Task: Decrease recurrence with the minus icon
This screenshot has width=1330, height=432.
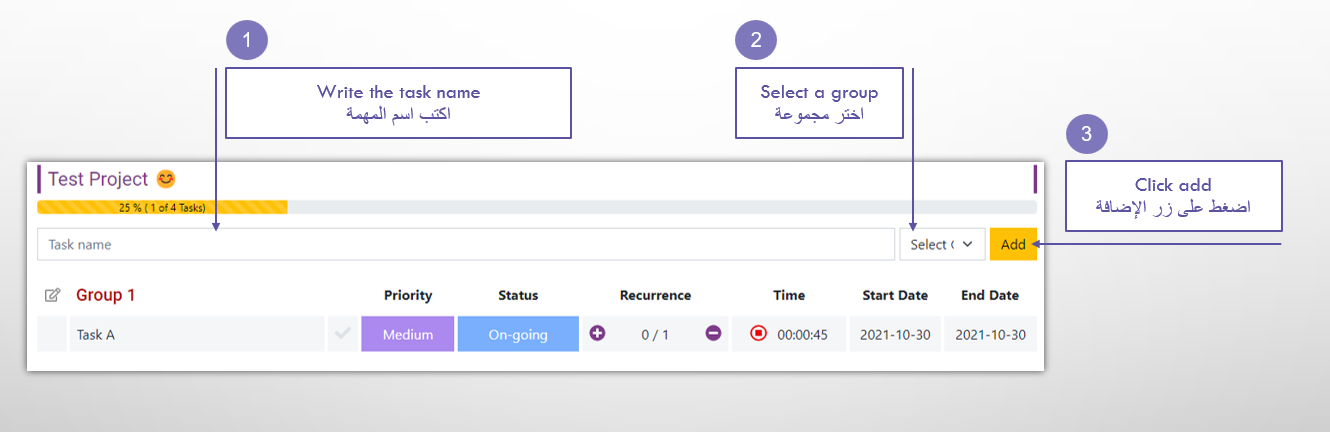Action: (x=713, y=334)
